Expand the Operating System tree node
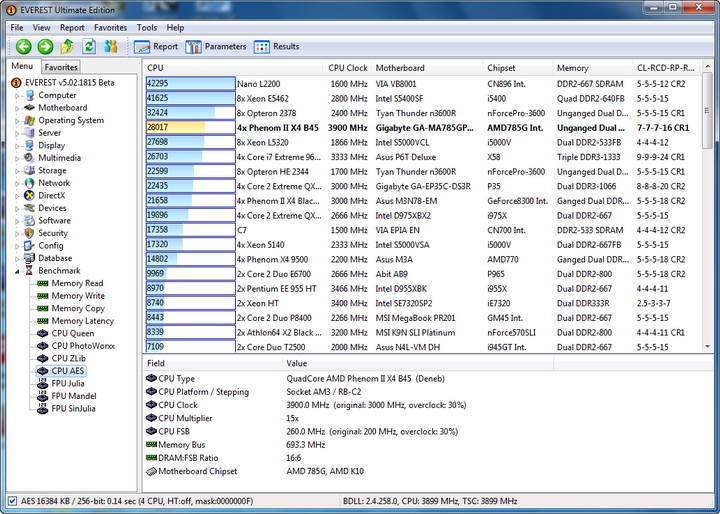720x514 pixels. [x=17, y=121]
